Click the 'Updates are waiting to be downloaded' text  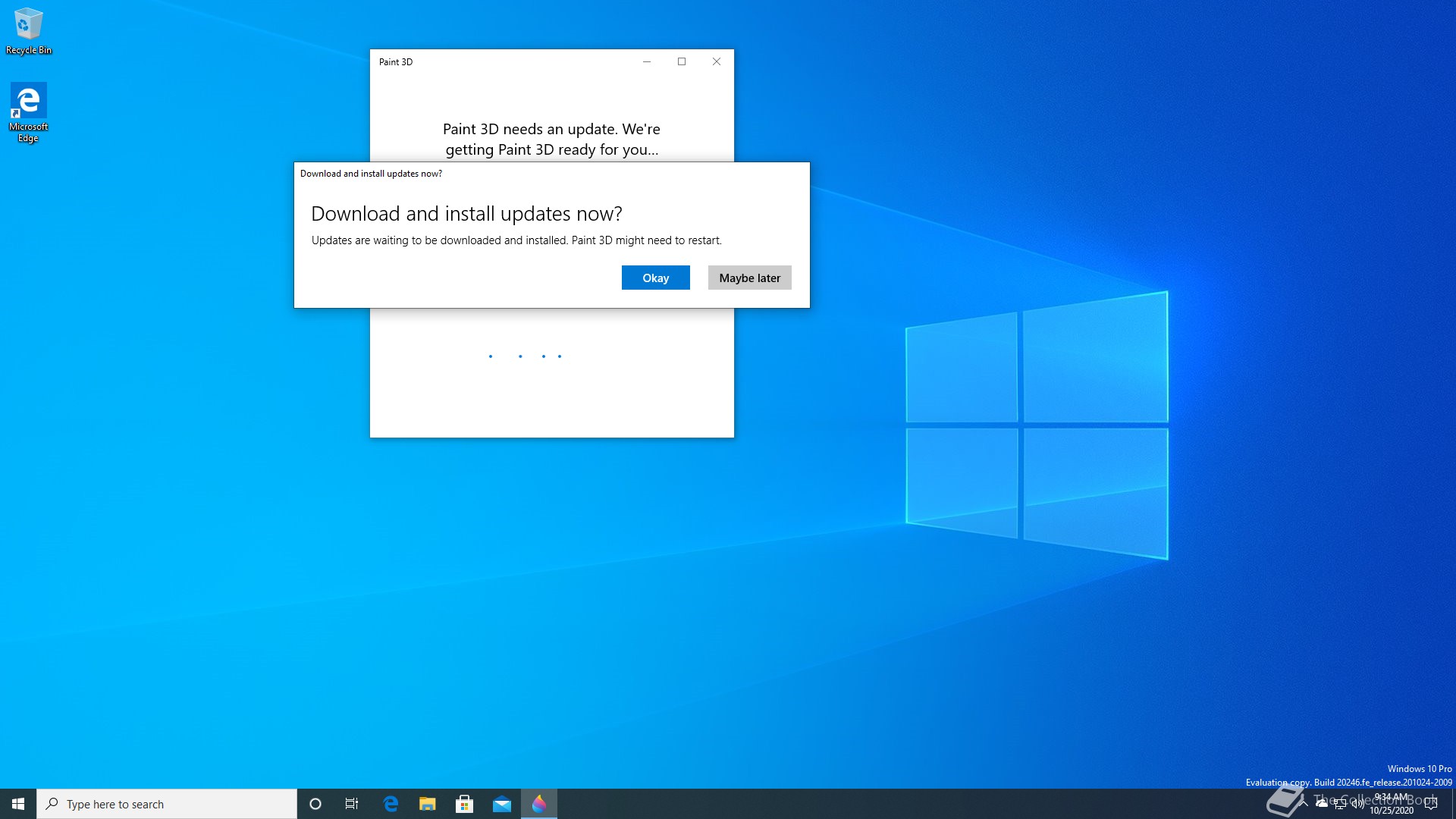point(516,240)
